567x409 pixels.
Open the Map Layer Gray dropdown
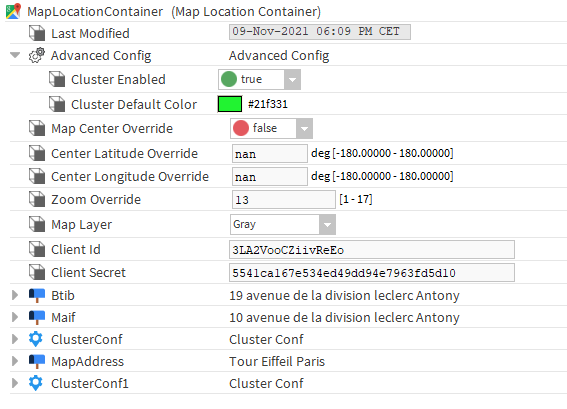point(283,225)
